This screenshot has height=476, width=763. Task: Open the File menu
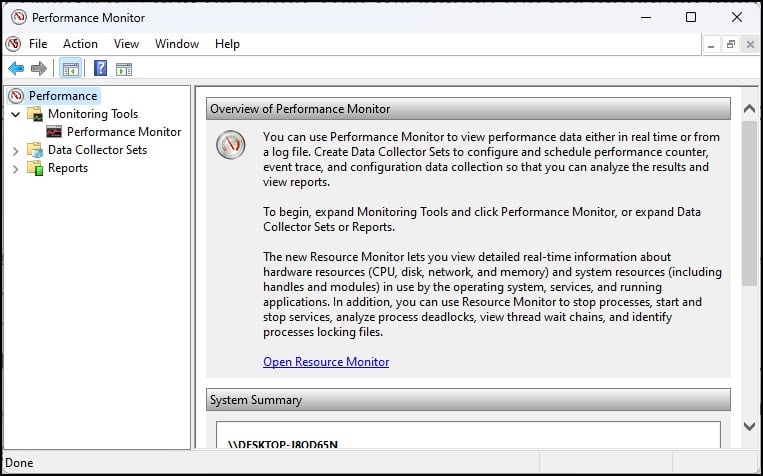pyautogui.click(x=38, y=44)
